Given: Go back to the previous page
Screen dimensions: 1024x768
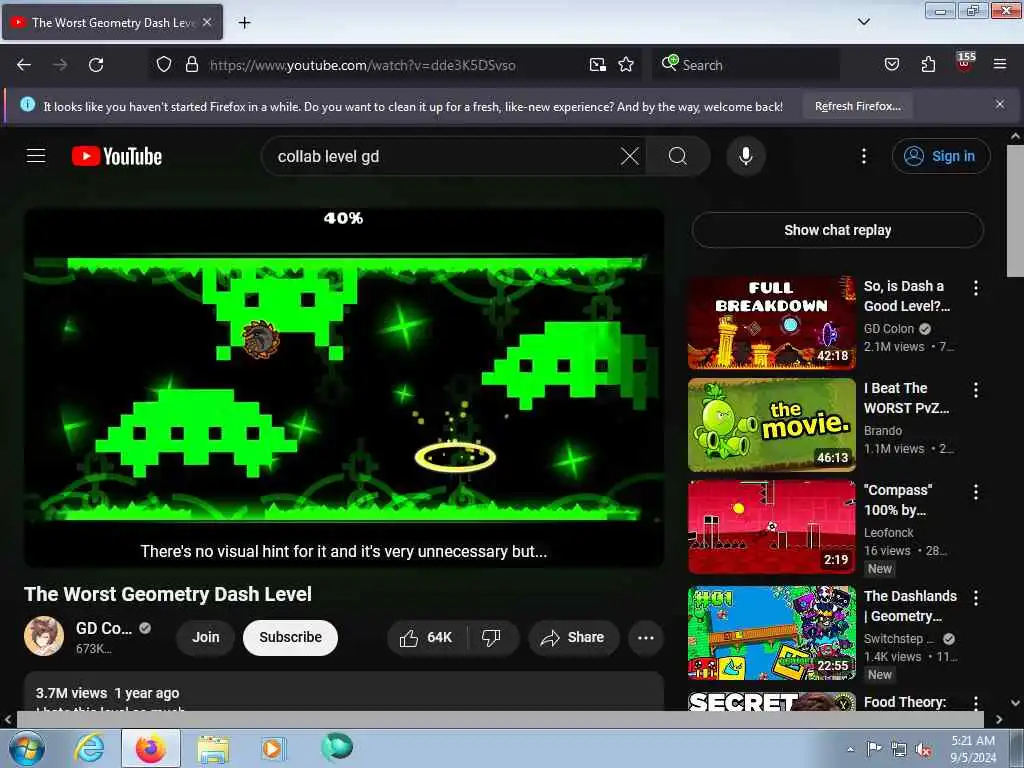Looking at the screenshot, I should coord(24,65).
